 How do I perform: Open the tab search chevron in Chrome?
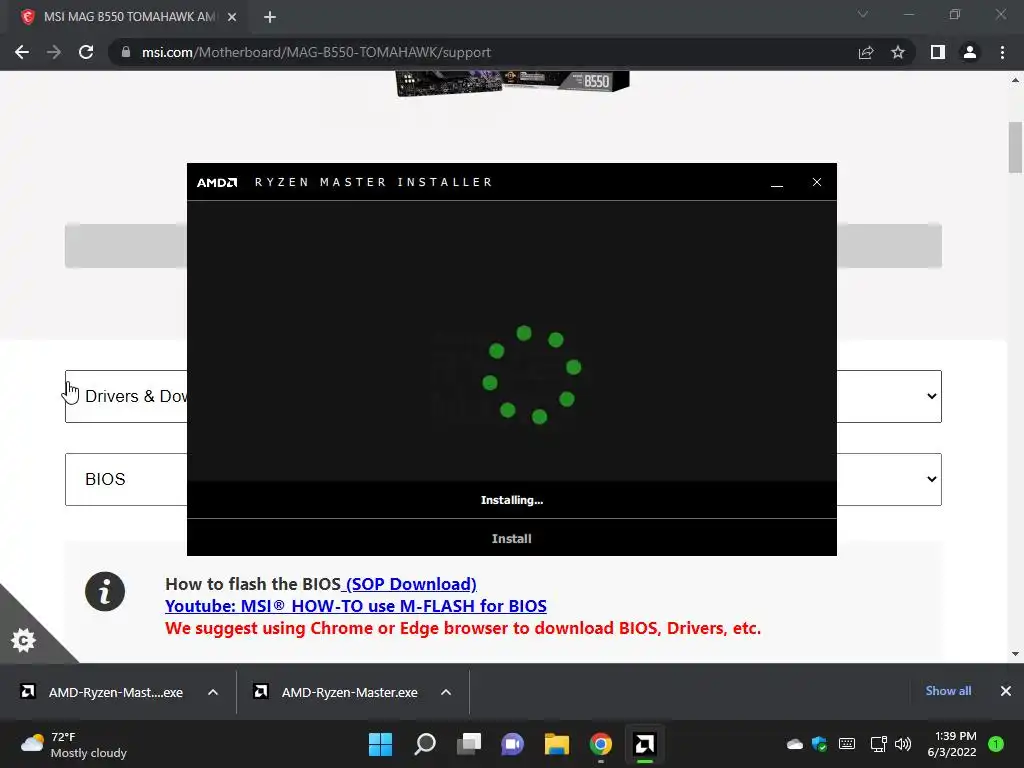tap(863, 14)
